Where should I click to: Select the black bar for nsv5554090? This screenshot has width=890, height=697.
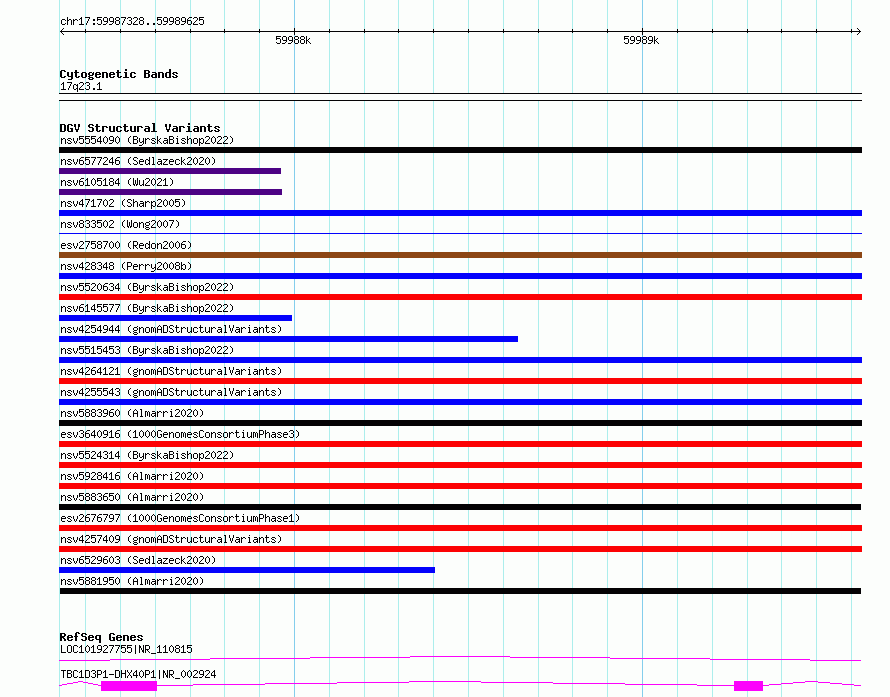460,150
